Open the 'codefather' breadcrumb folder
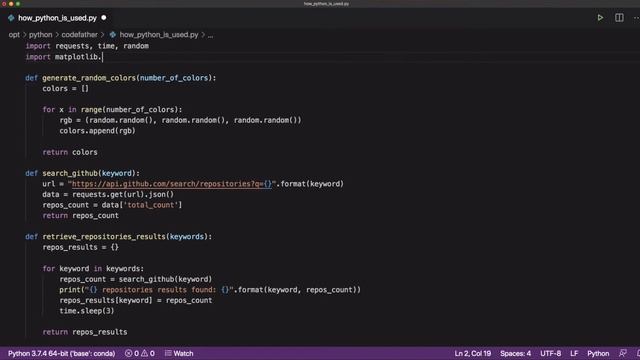Screen dimensions: 640x360 coord(80,35)
